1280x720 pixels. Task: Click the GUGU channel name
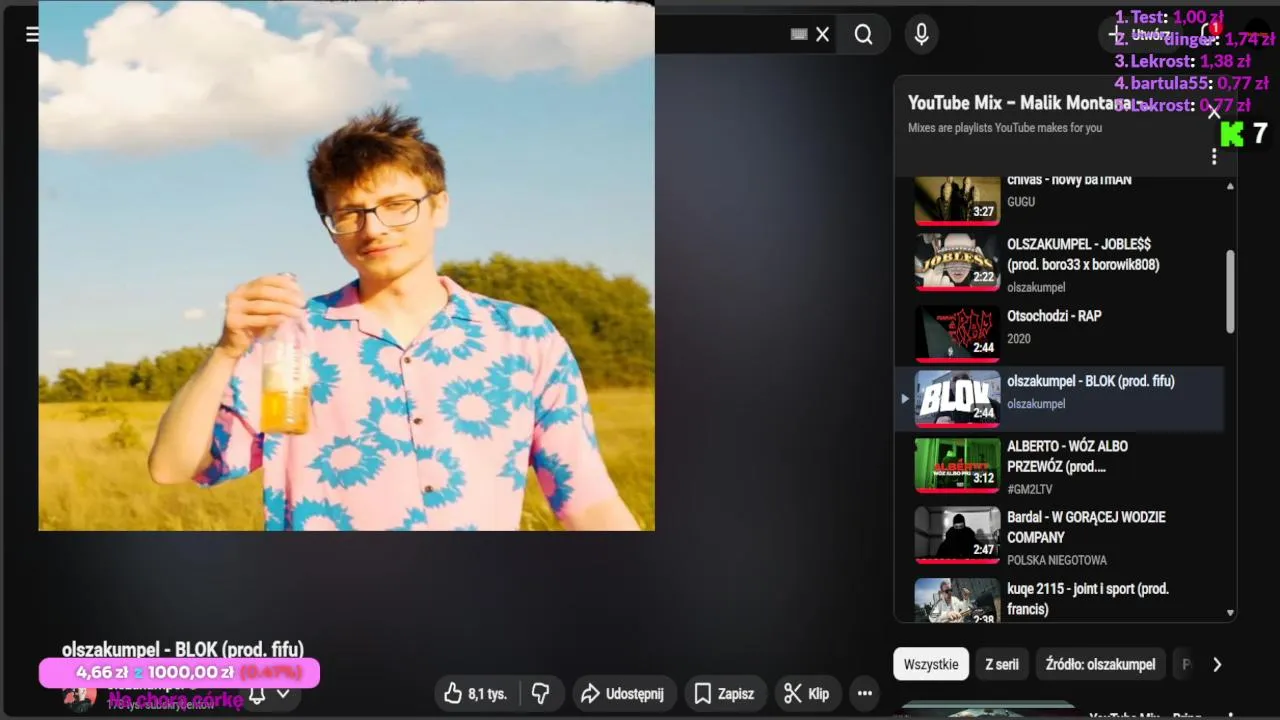(x=1021, y=202)
